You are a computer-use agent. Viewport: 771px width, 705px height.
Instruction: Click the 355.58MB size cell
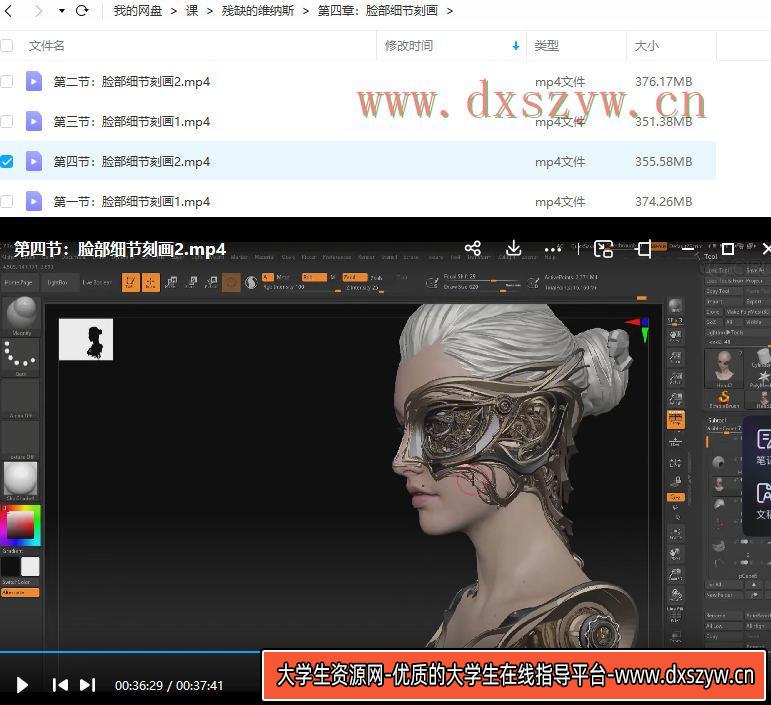663,162
